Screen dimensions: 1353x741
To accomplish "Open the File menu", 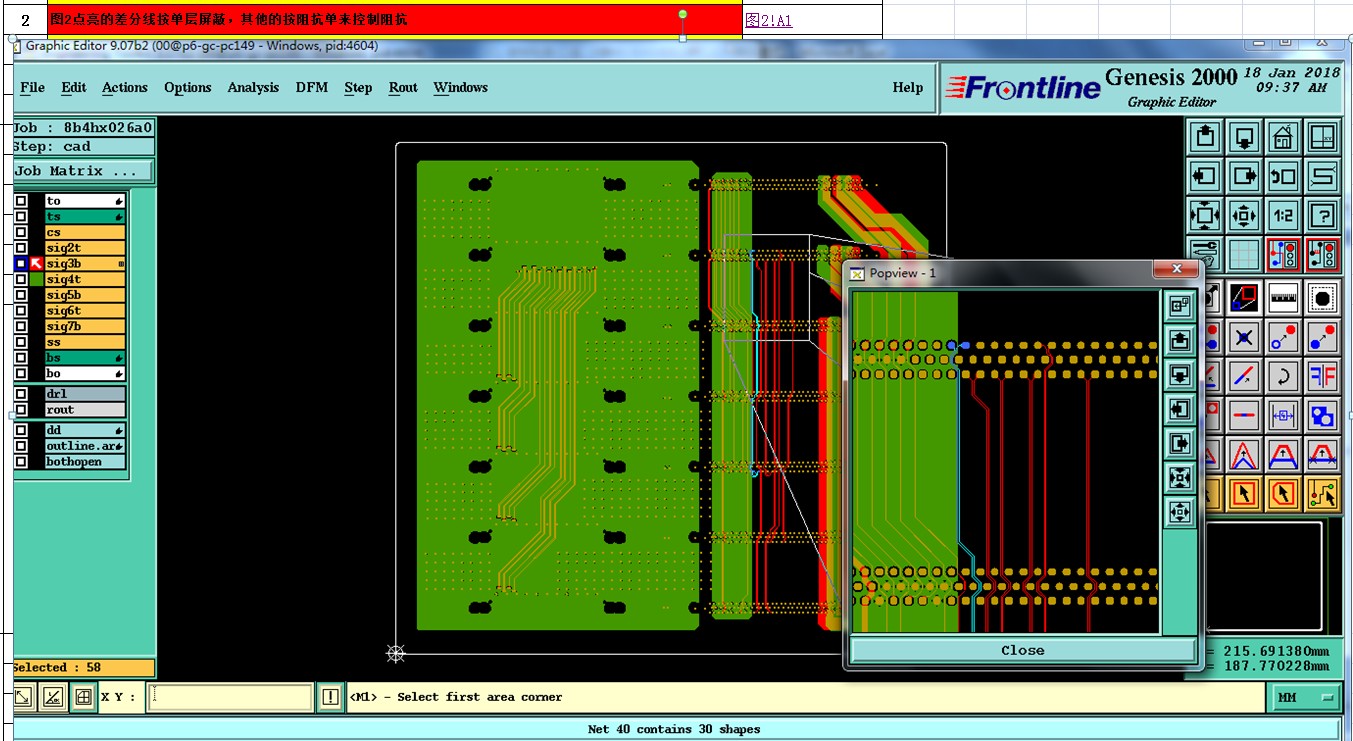I will [32, 88].
